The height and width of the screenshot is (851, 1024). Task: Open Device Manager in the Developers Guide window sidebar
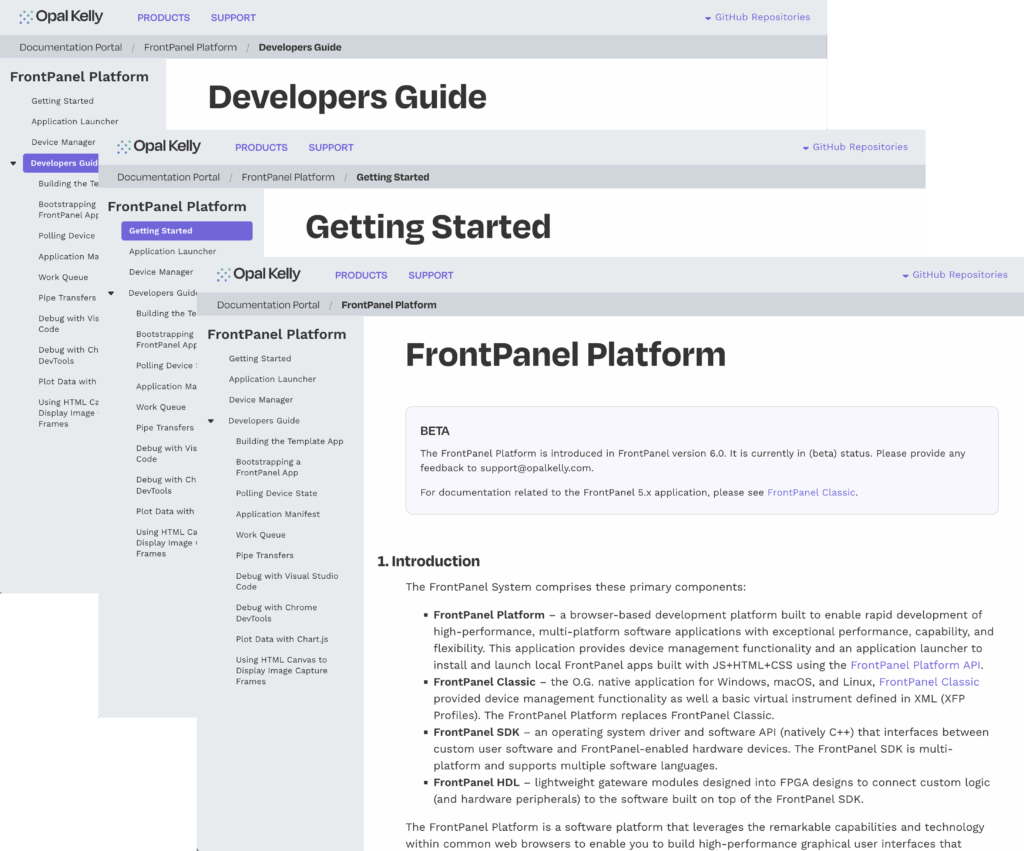click(63, 142)
